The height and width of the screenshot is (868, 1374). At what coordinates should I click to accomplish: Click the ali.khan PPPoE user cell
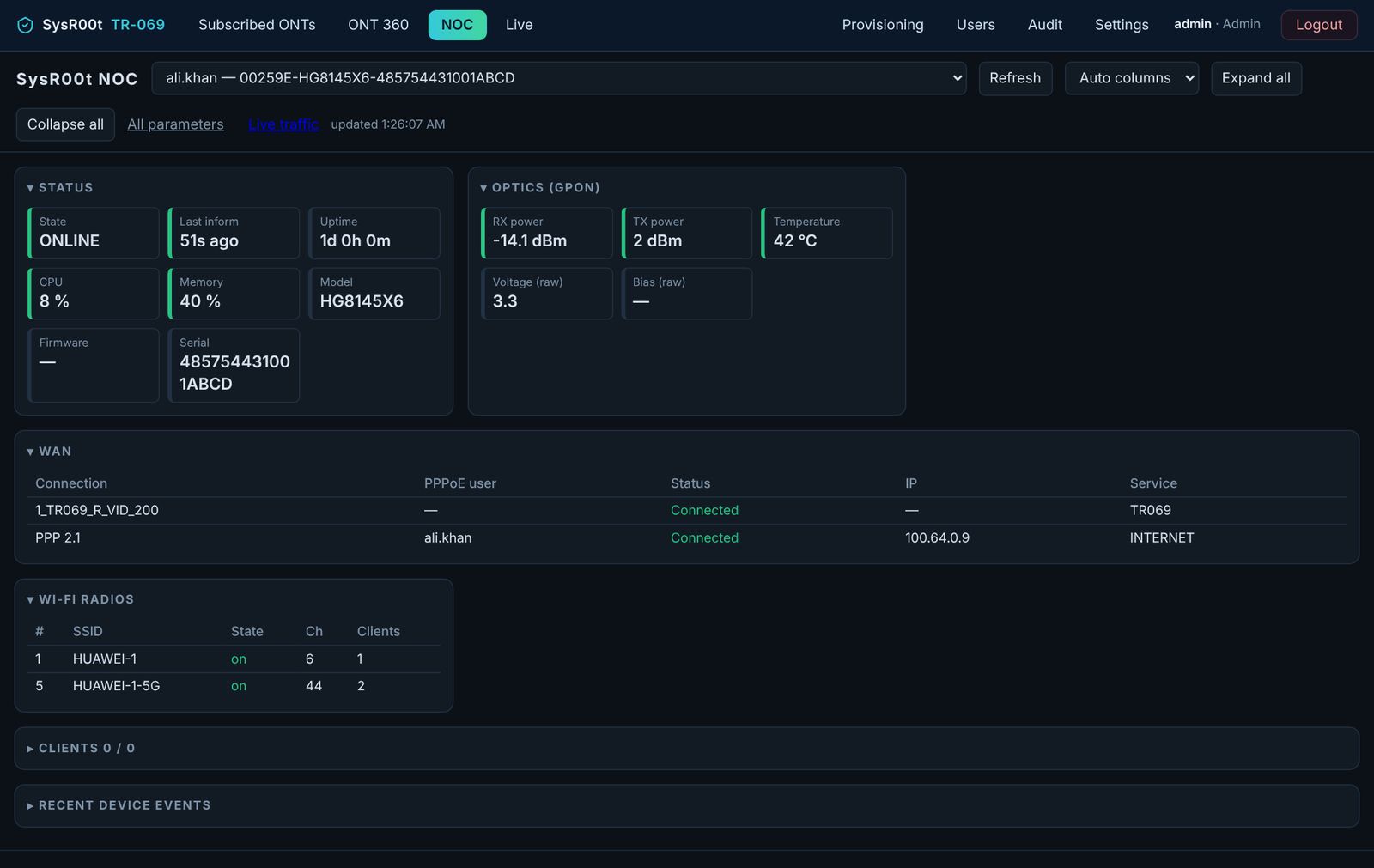pos(447,537)
